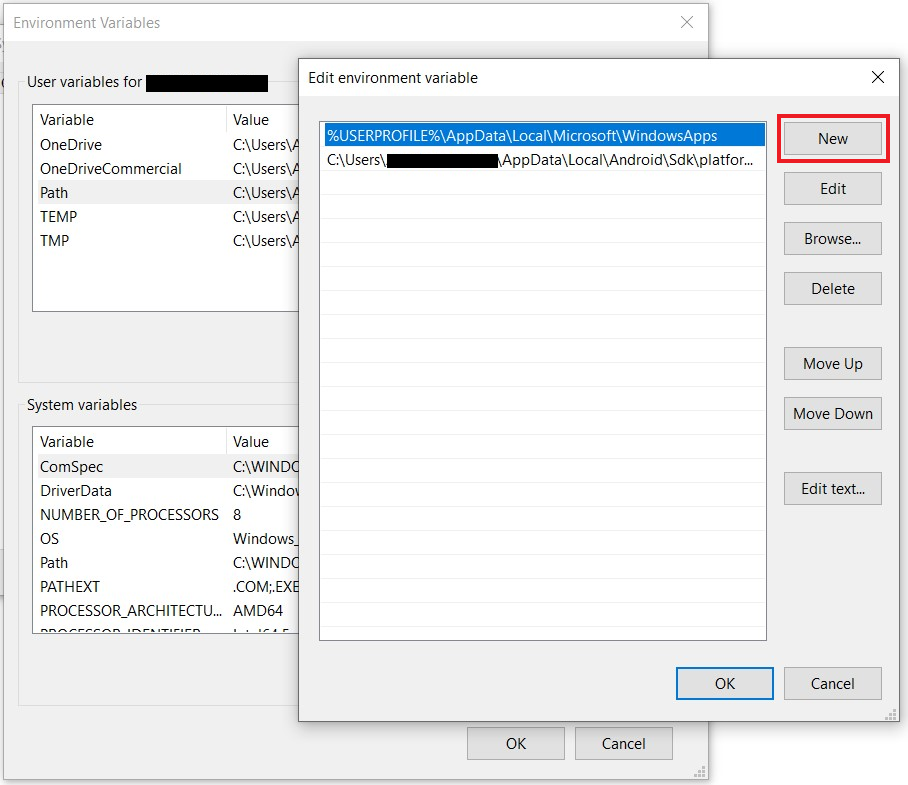Image resolution: width=908 pixels, height=785 pixels.
Task: Delete the selected path entry
Action: pyautogui.click(x=832, y=289)
